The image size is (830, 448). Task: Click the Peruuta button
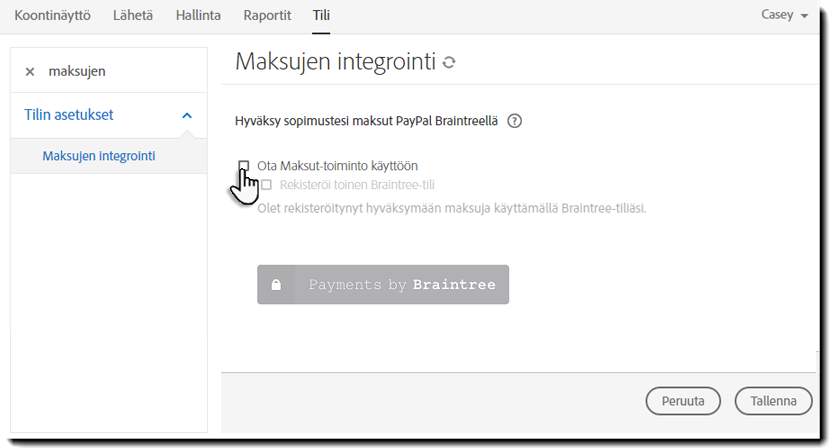point(683,401)
